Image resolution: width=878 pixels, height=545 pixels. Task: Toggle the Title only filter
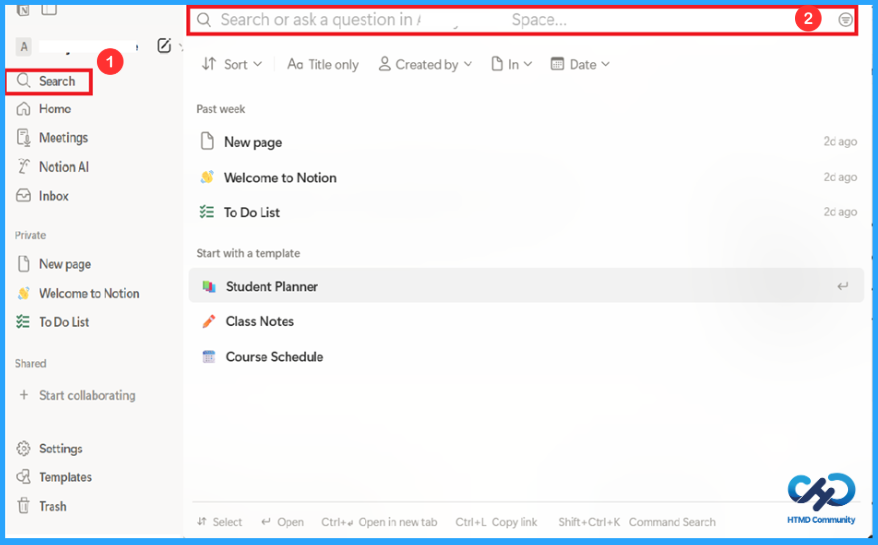323,64
